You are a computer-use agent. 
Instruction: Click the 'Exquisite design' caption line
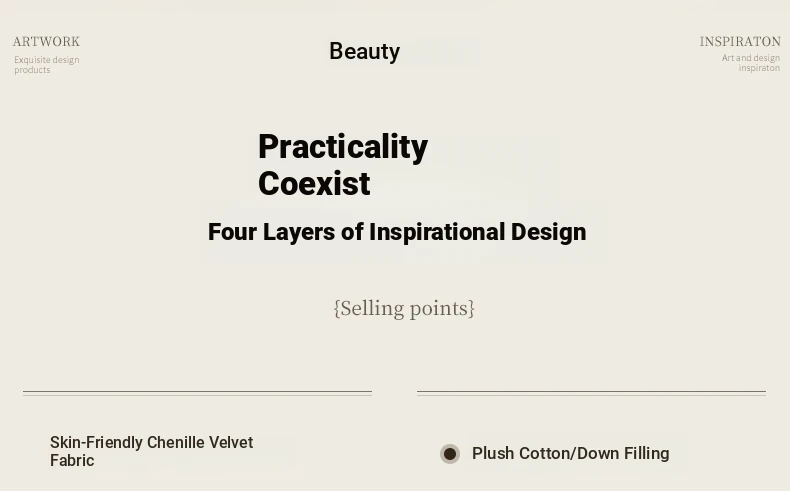[x=47, y=60]
